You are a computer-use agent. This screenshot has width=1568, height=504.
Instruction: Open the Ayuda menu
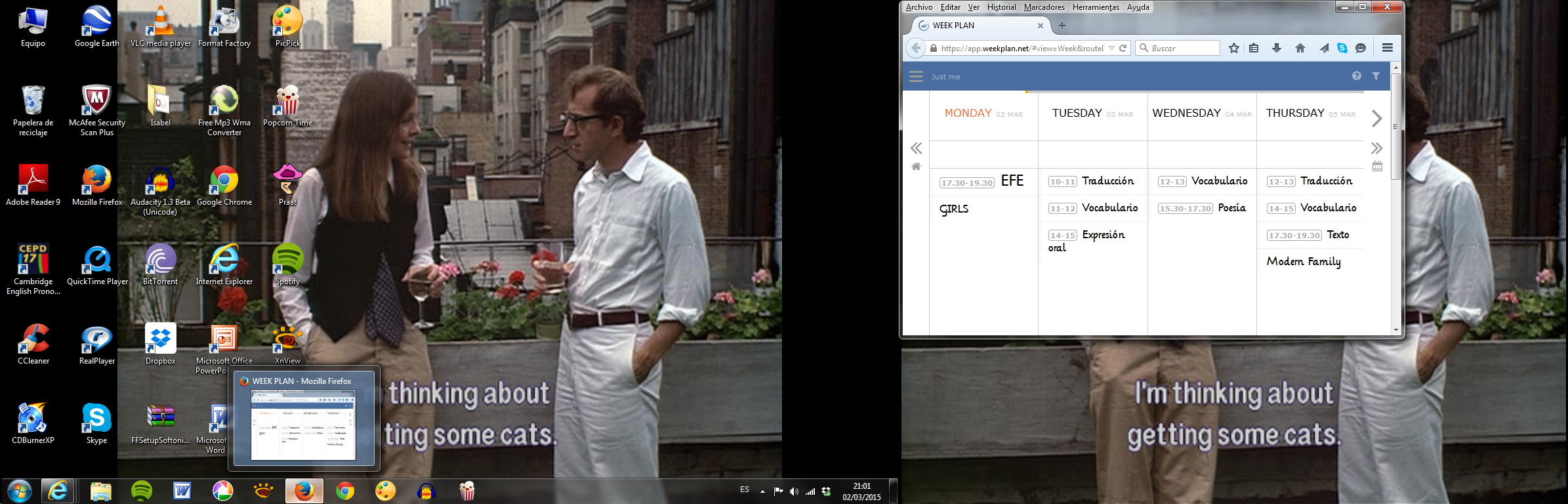point(1138,7)
